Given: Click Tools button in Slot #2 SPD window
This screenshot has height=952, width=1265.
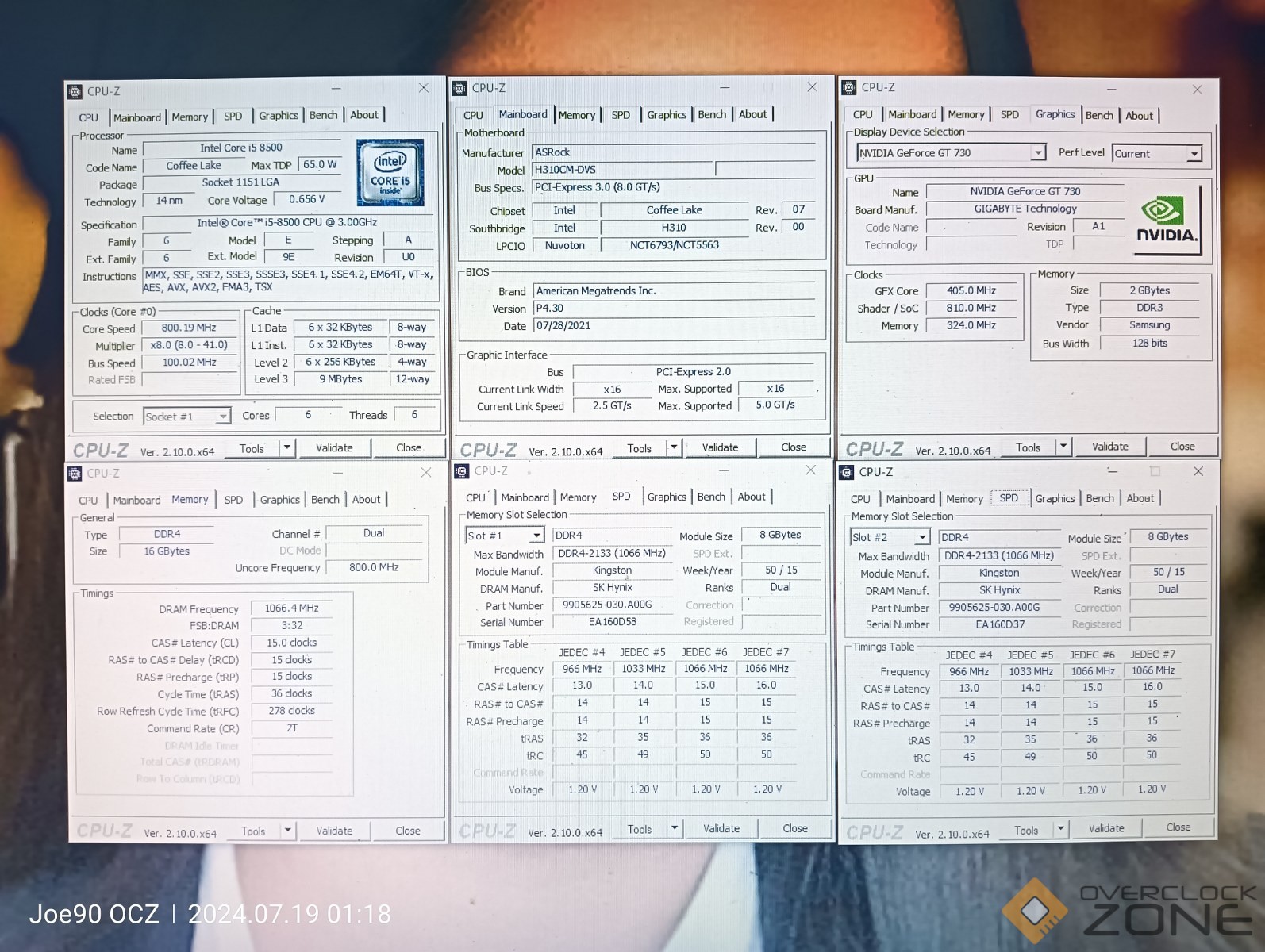Looking at the screenshot, I should tap(1026, 830).
